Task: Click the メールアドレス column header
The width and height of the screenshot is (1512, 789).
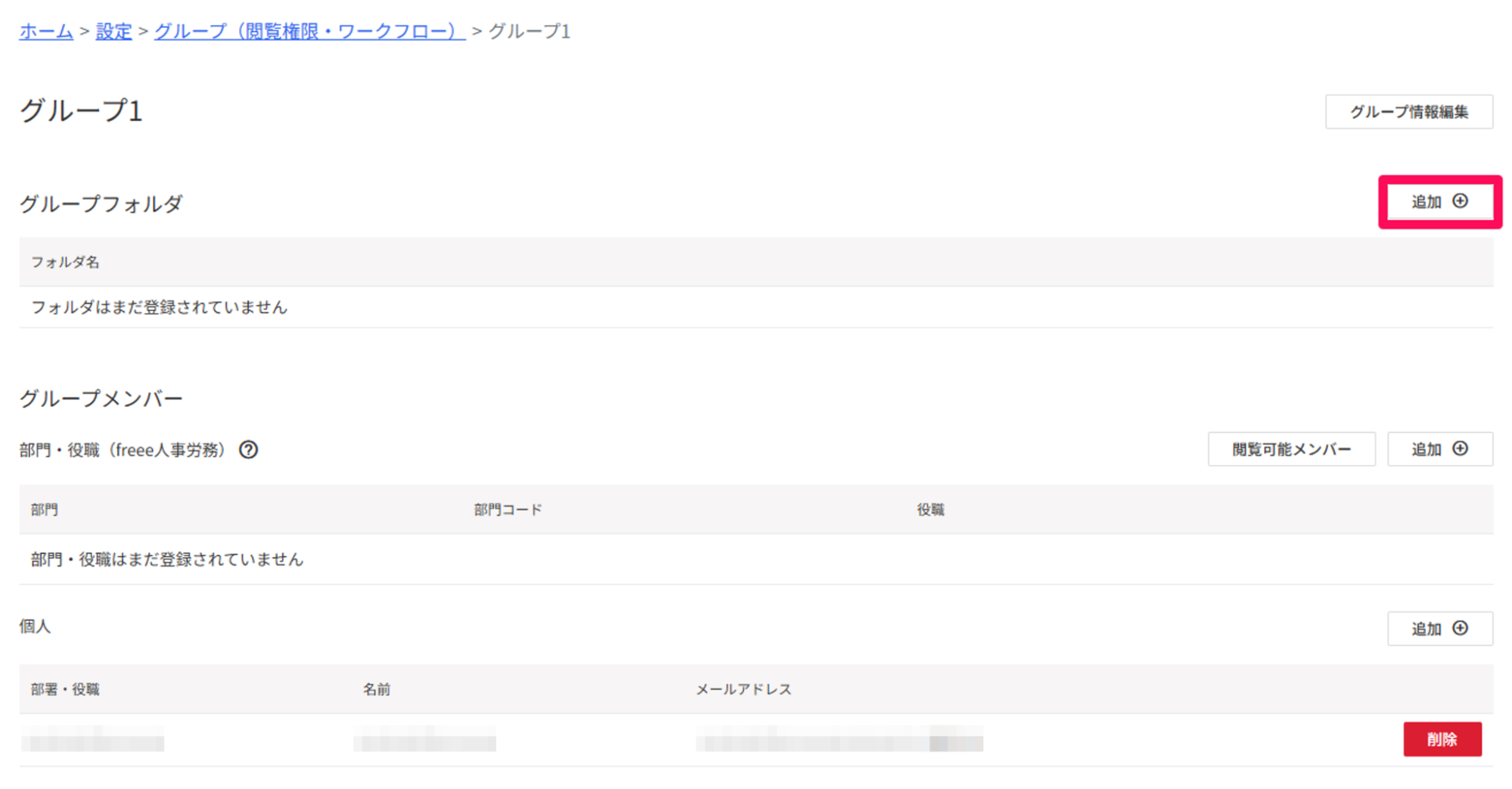Action: (744, 689)
